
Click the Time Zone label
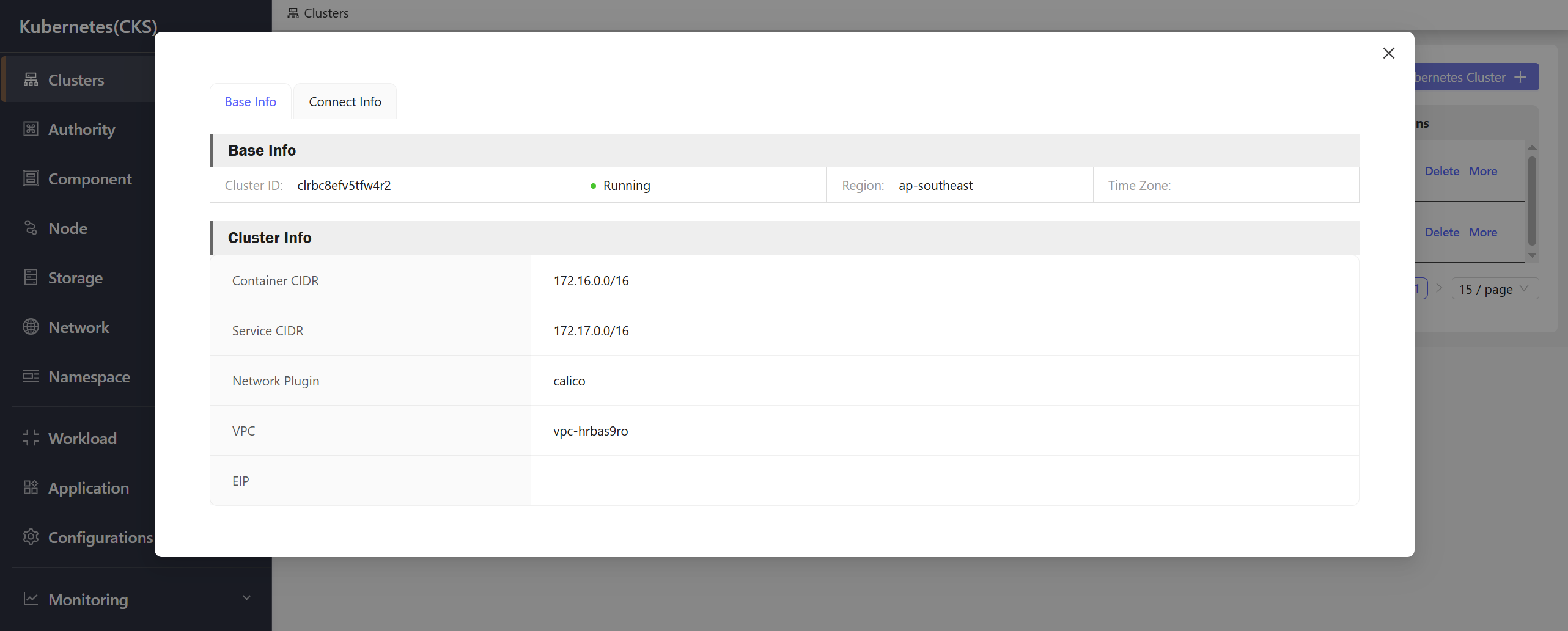pyautogui.click(x=1139, y=185)
